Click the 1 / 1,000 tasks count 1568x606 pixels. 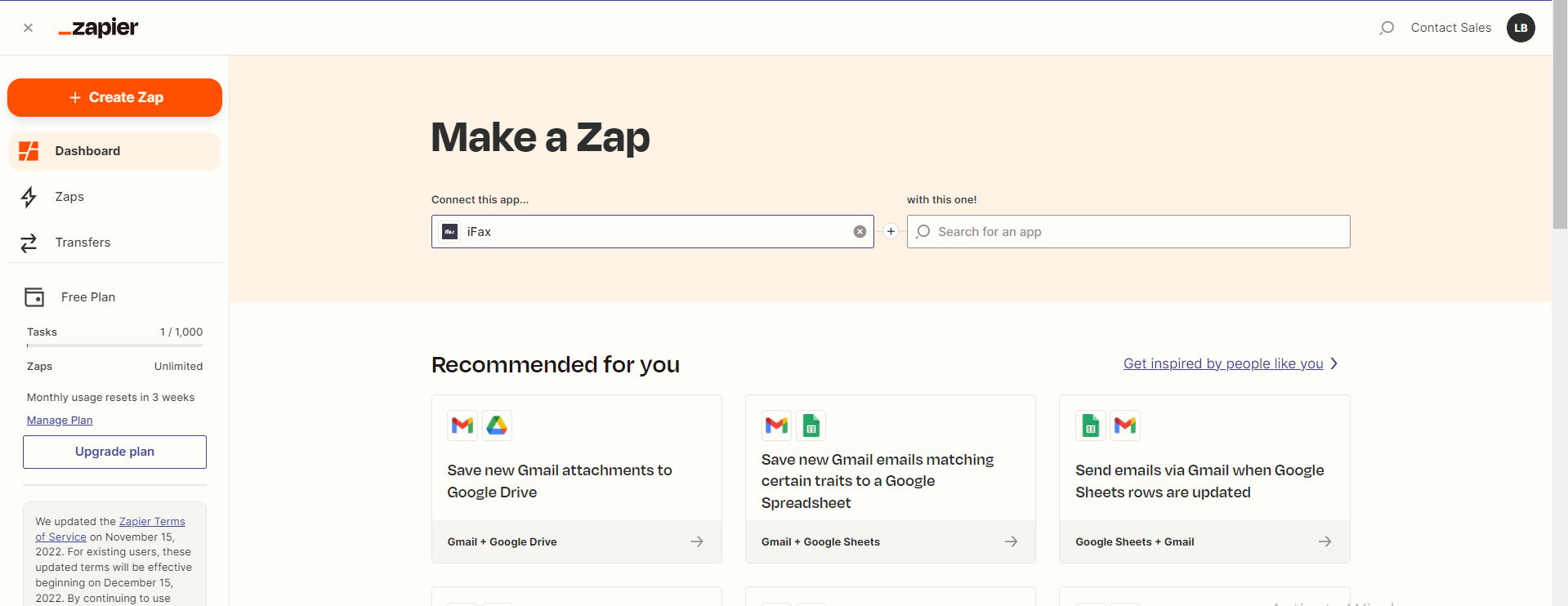(181, 332)
